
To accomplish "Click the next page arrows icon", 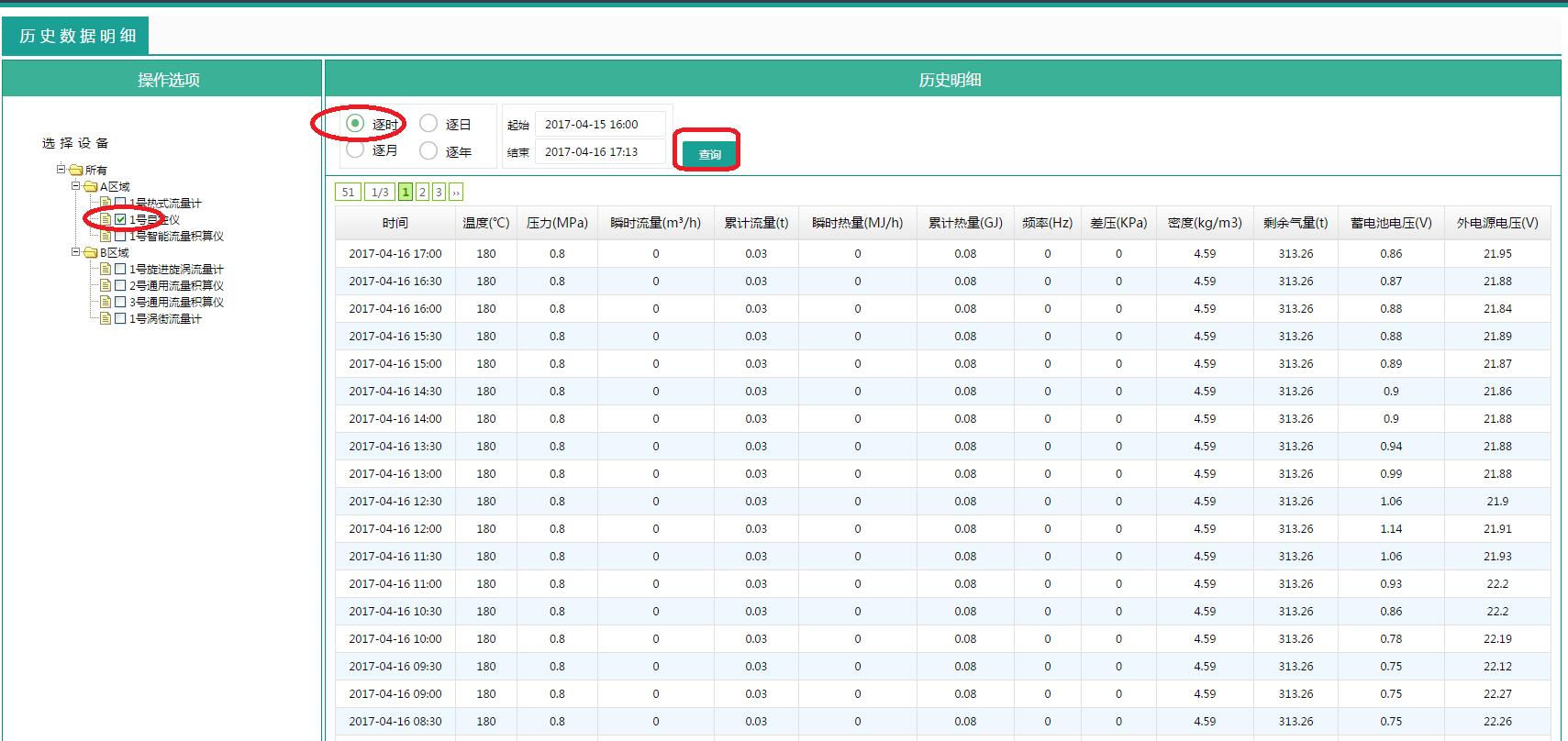I will pyautogui.click(x=456, y=192).
